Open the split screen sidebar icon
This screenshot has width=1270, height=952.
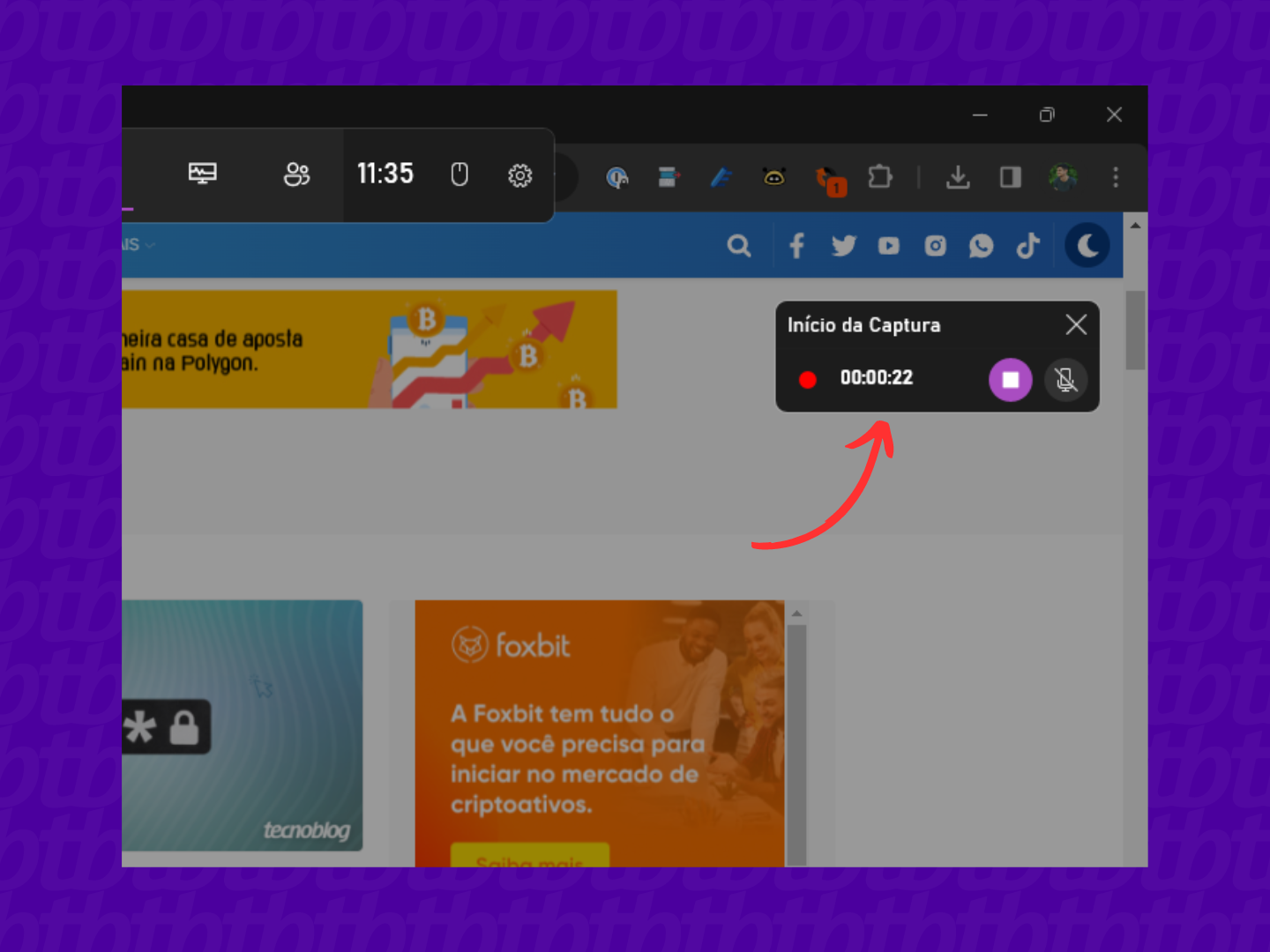pyautogui.click(x=1010, y=177)
